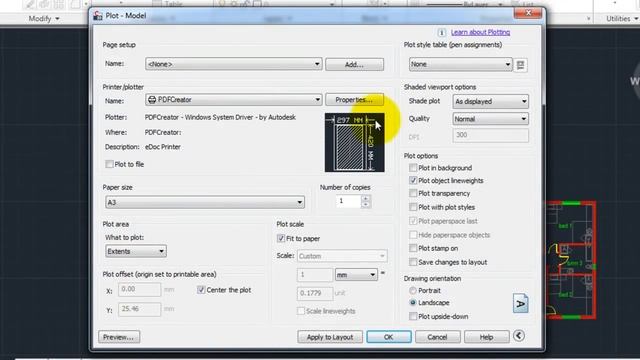This screenshot has width=640, height=360.
Task: Open the Scale Custom dropdown
Action: pos(342,256)
